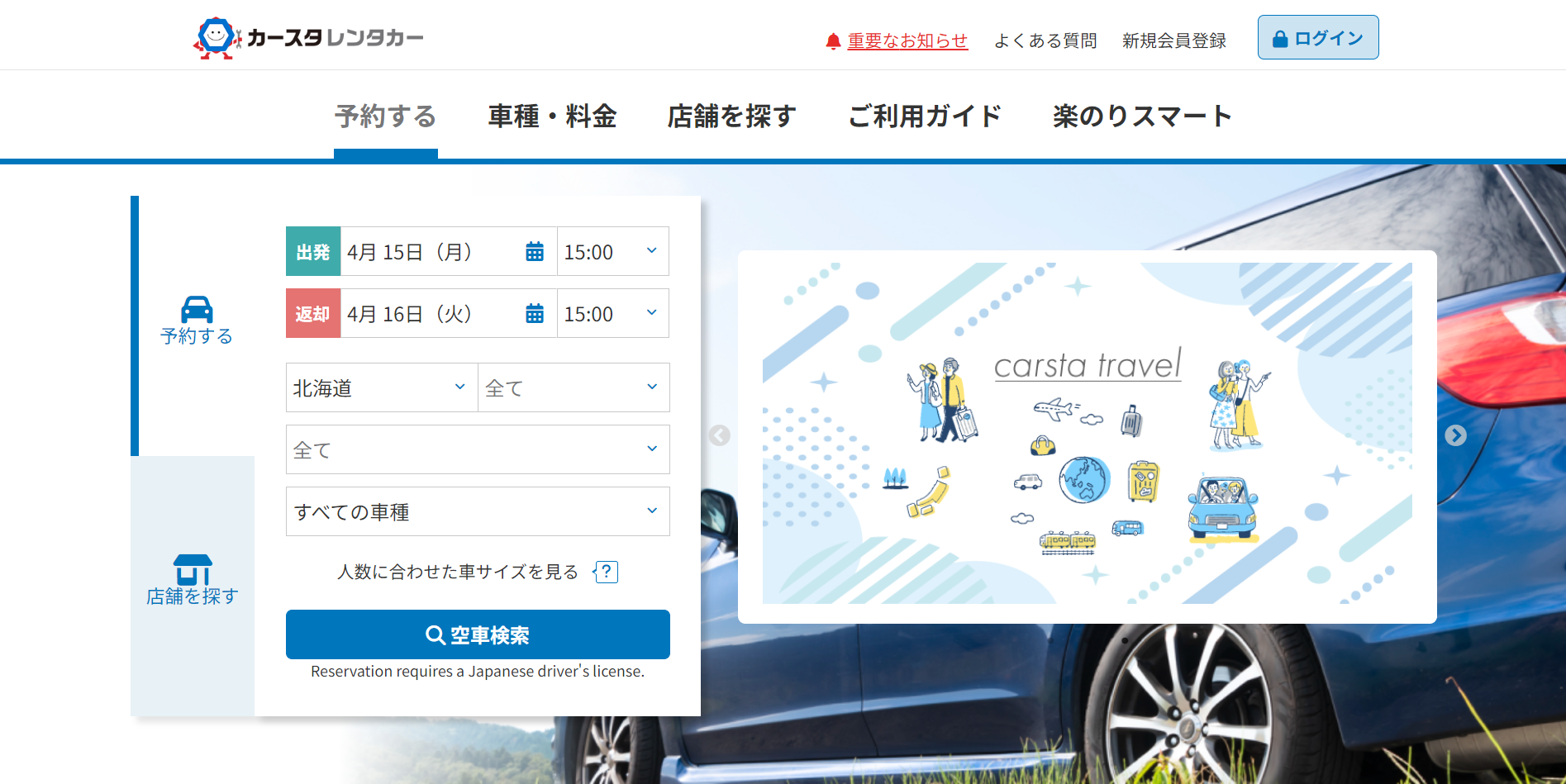Image resolution: width=1566 pixels, height=784 pixels.
Task: Open the 新規会員登録 registration link
Action: (1173, 41)
